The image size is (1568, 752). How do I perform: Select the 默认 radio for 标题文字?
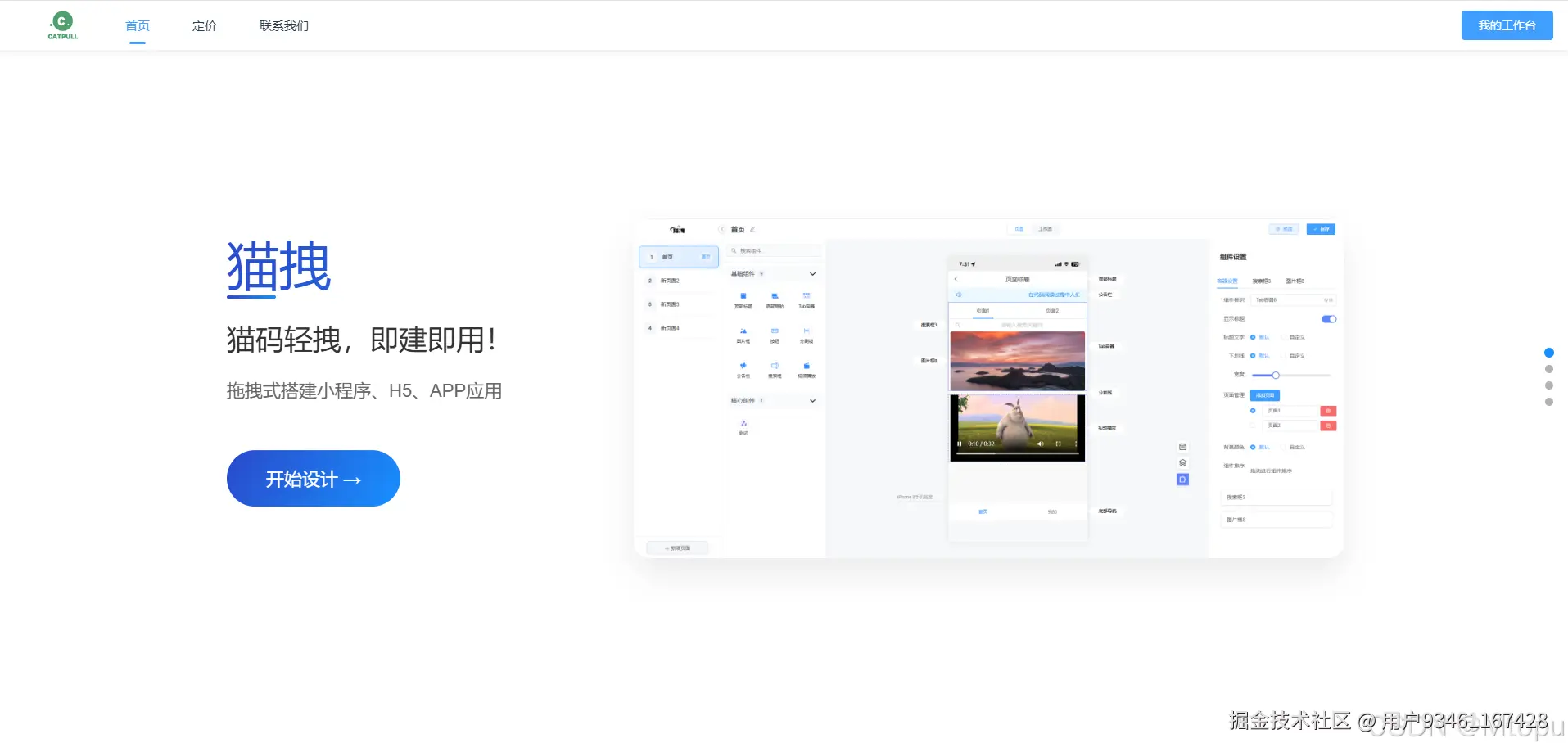tap(1253, 337)
